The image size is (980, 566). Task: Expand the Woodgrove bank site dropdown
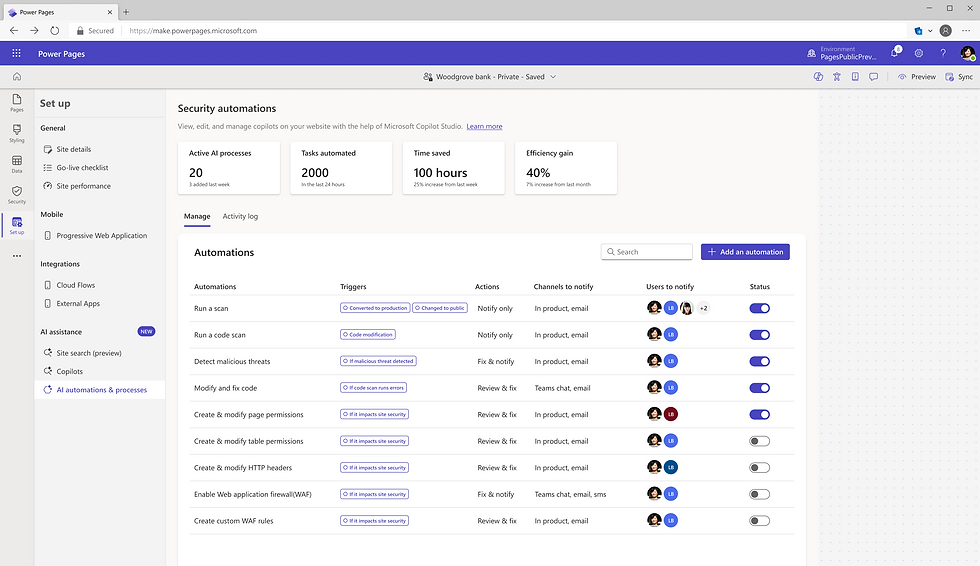[x=553, y=76]
